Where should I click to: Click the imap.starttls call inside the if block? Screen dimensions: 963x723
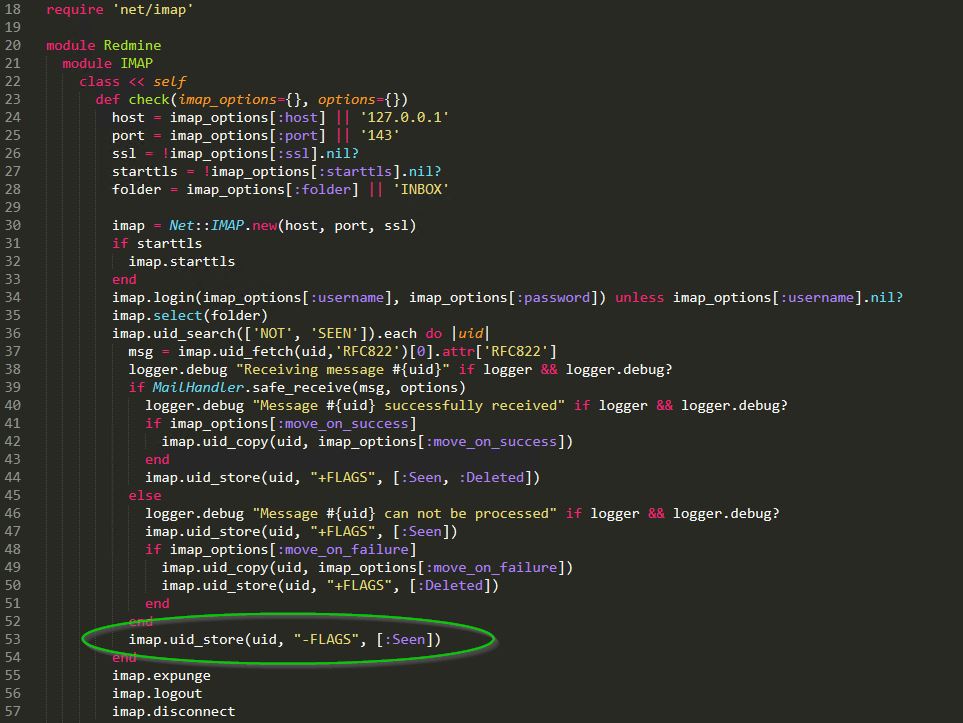[x=182, y=262]
